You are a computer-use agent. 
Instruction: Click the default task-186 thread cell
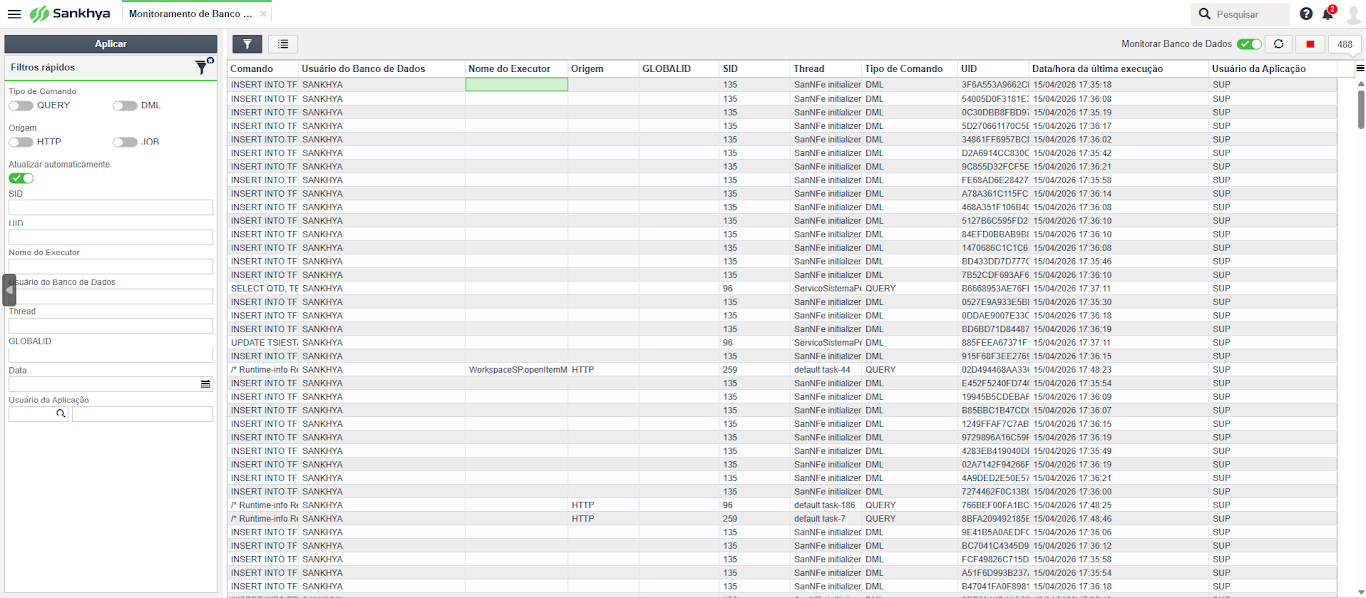(x=826, y=505)
